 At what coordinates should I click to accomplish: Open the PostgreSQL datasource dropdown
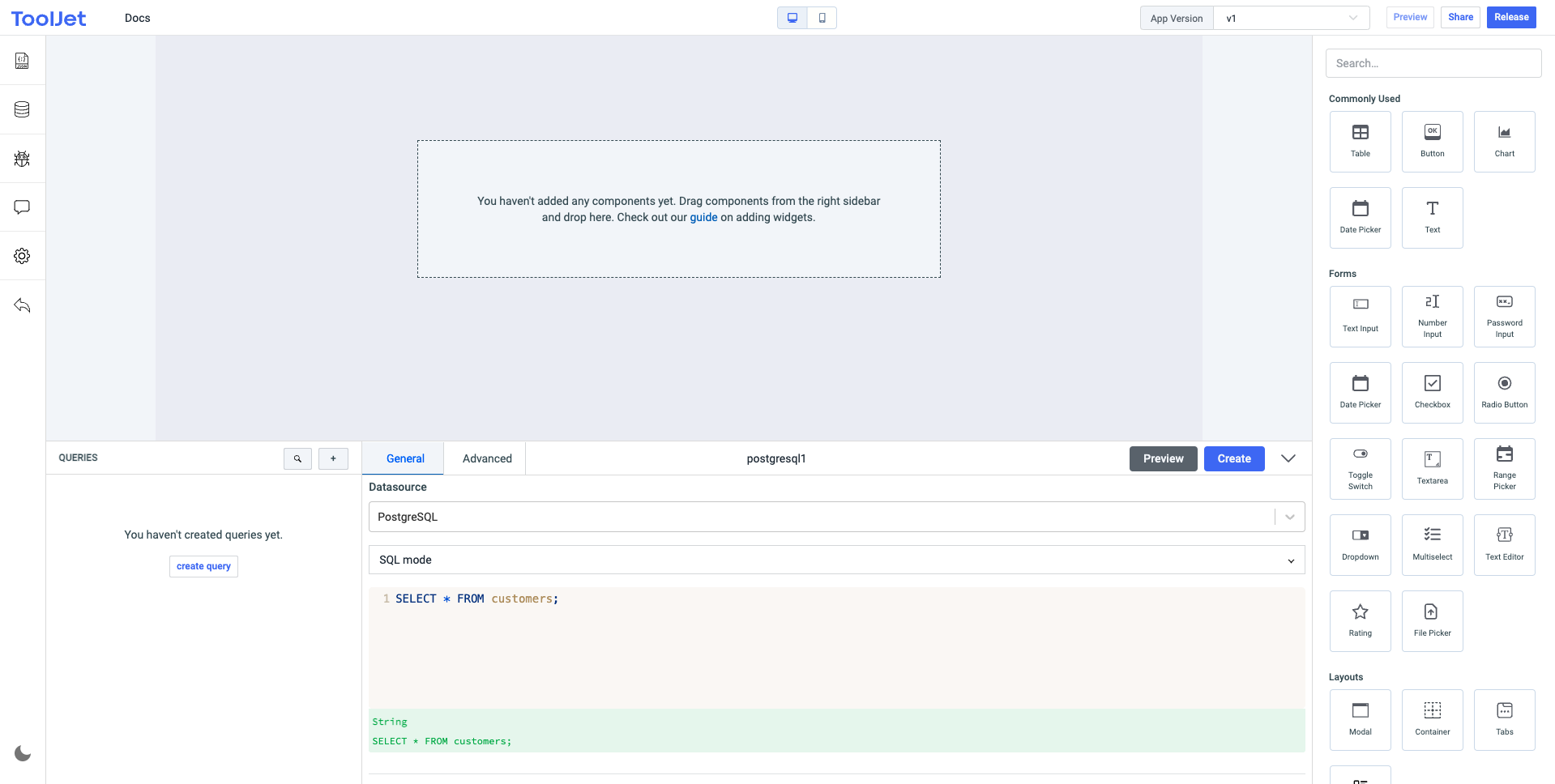pos(836,517)
